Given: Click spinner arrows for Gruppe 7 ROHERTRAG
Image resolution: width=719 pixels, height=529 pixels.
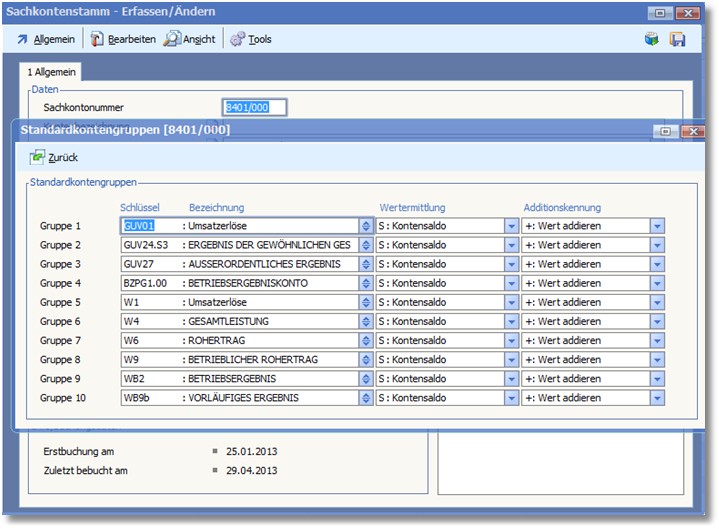Looking at the screenshot, I should (366, 341).
